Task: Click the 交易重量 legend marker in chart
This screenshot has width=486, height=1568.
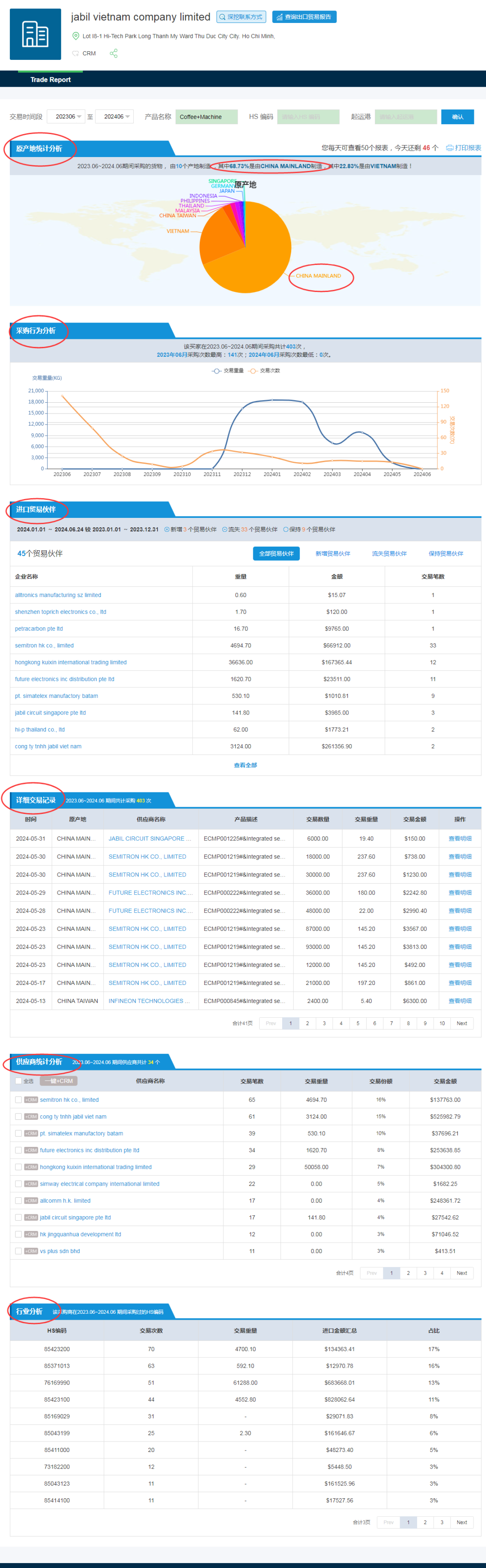Action: point(216,371)
